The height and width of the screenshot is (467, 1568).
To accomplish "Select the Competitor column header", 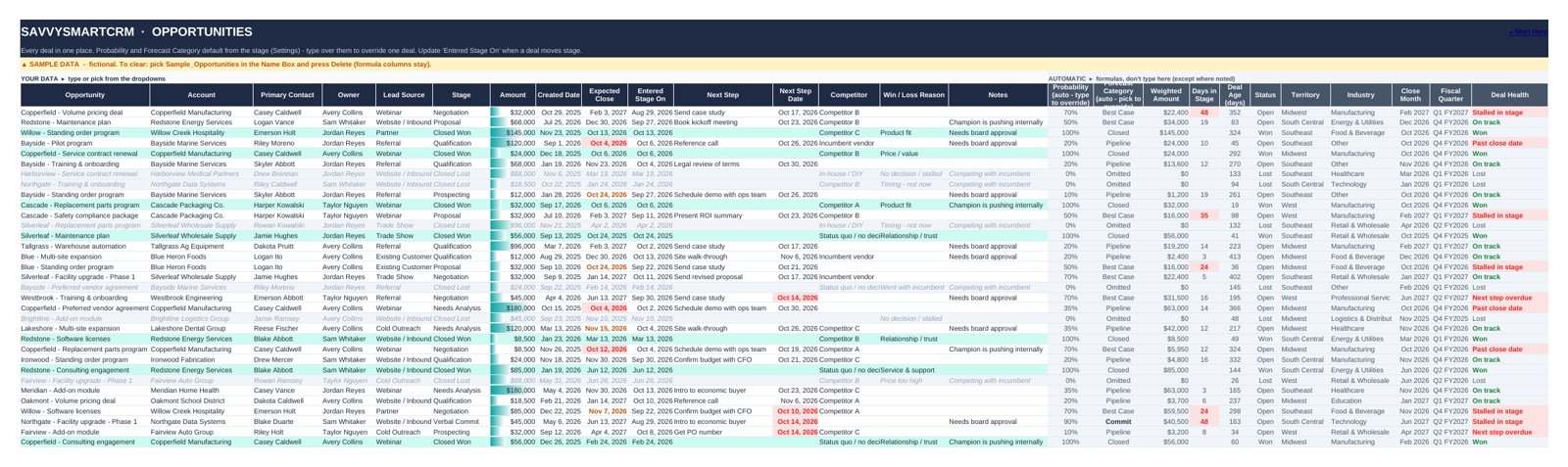I will click(x=849, y=95).
